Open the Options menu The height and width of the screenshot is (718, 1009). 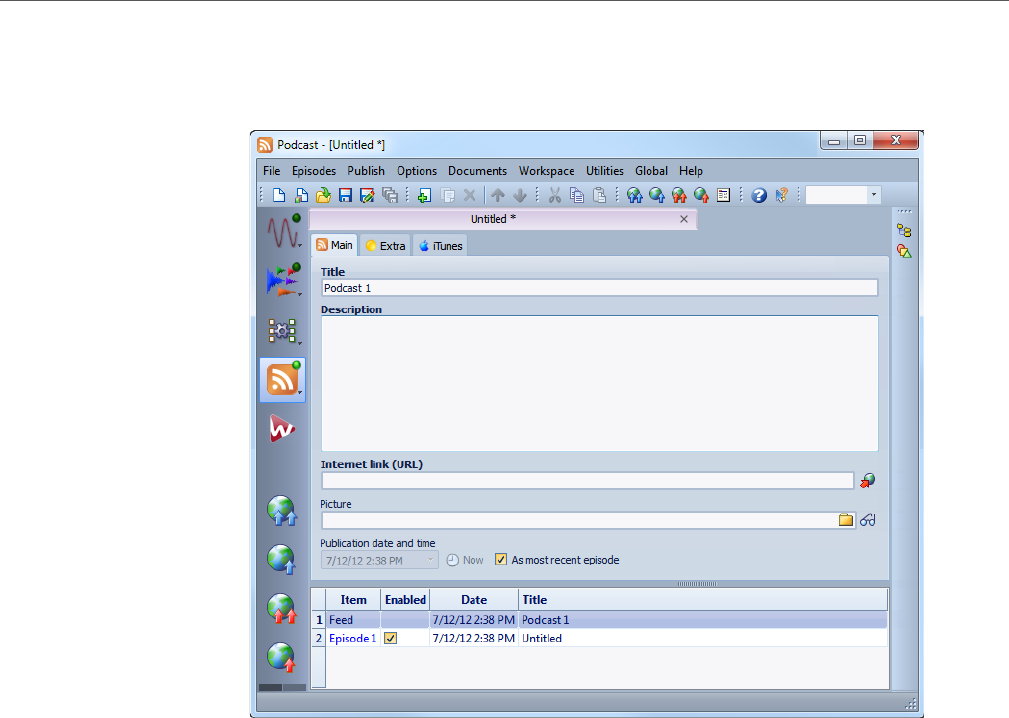point(417,170)
